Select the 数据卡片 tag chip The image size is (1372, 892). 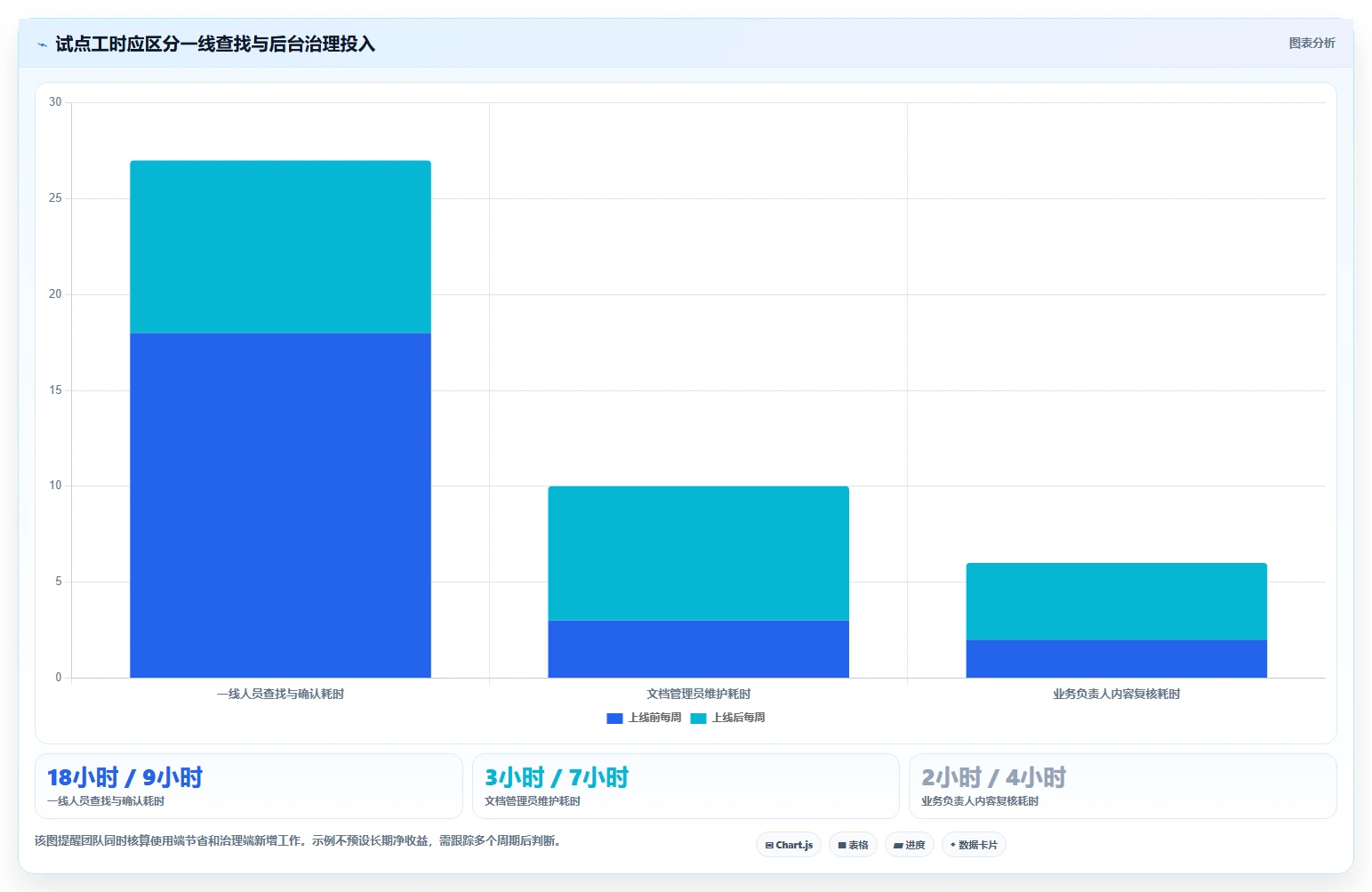974,845
